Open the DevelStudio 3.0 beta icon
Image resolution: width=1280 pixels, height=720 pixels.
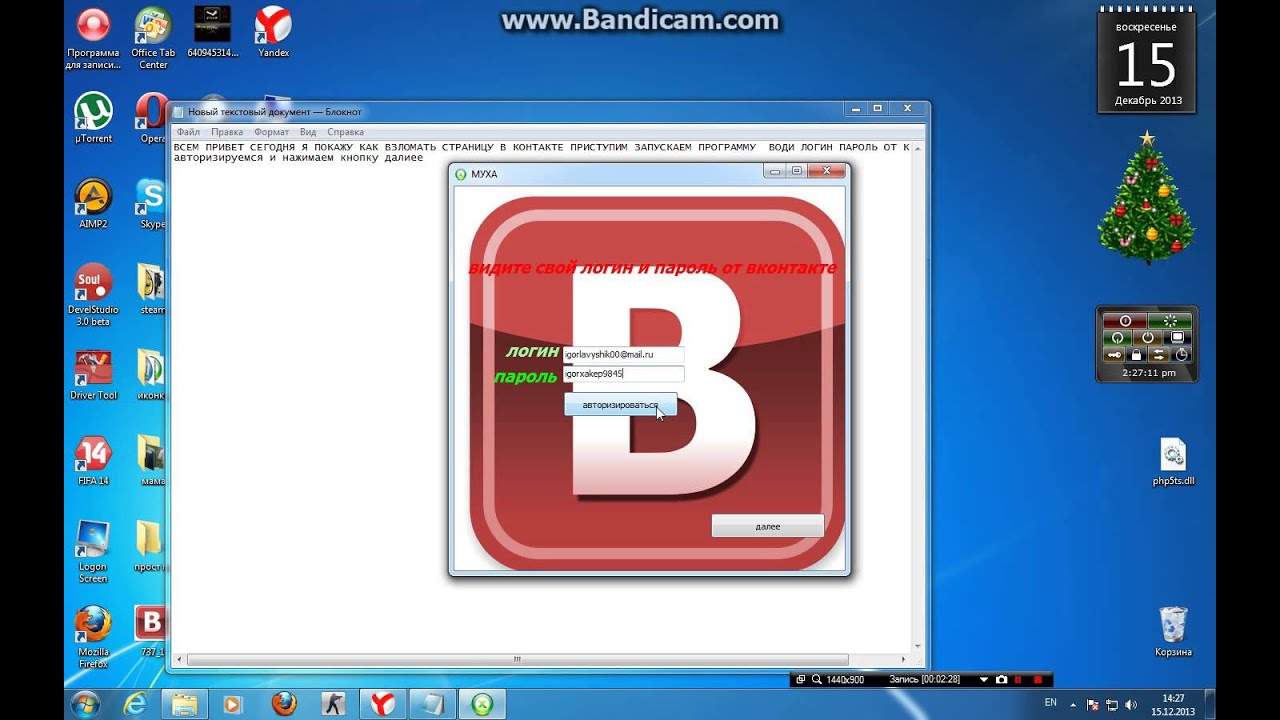pyautogui.click(x=93, y=295)
